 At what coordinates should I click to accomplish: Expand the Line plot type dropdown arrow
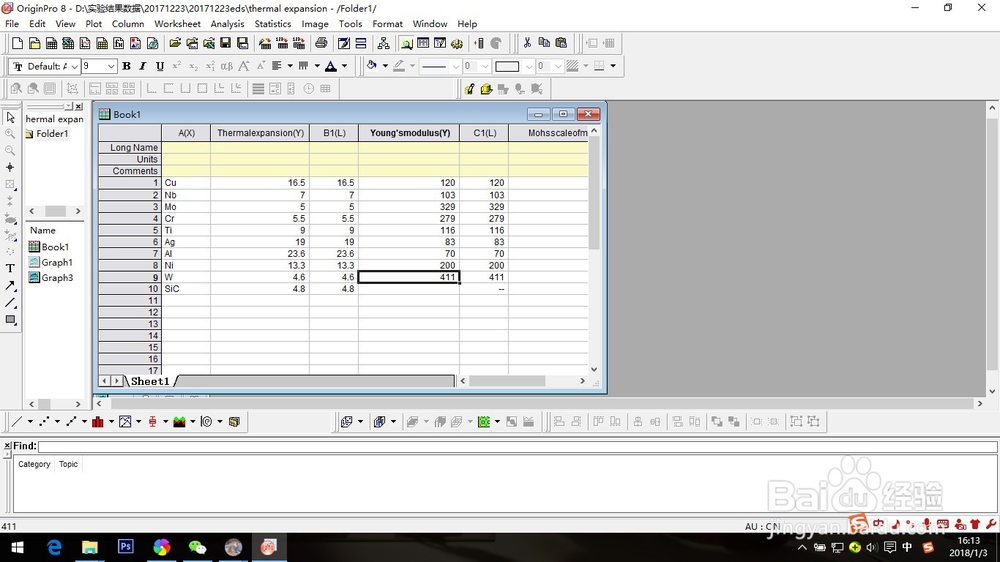30,422
